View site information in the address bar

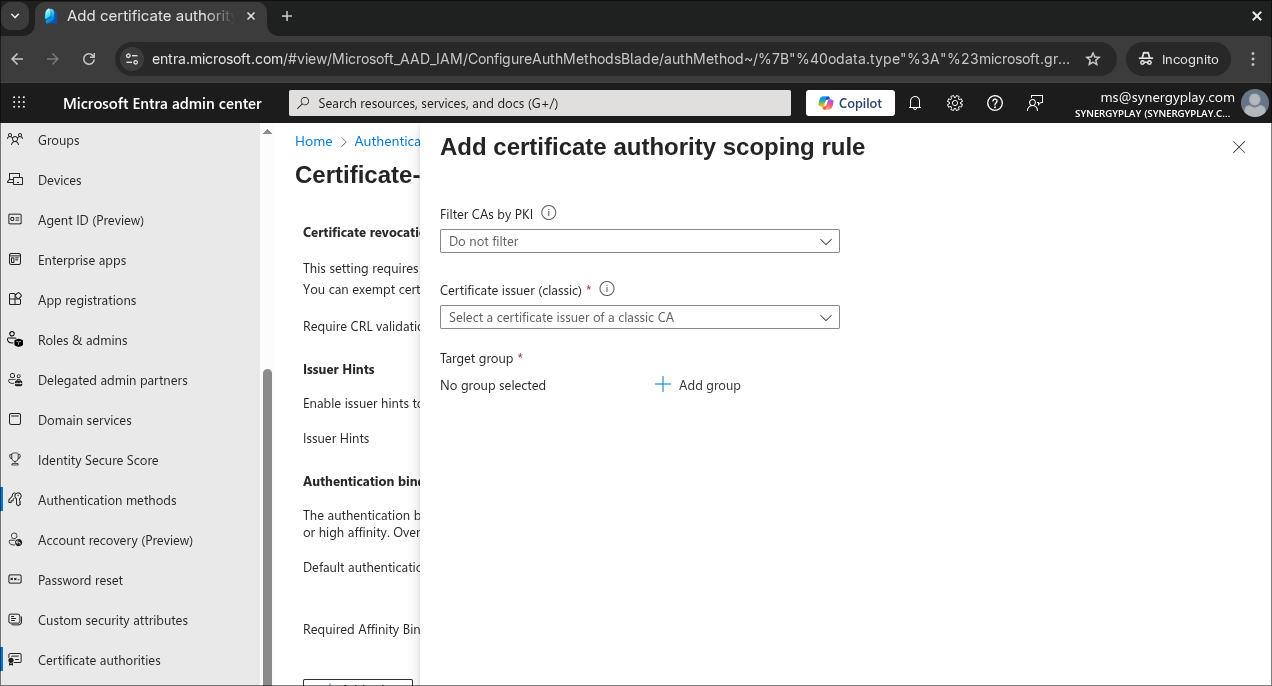click(x=131, y=59)
